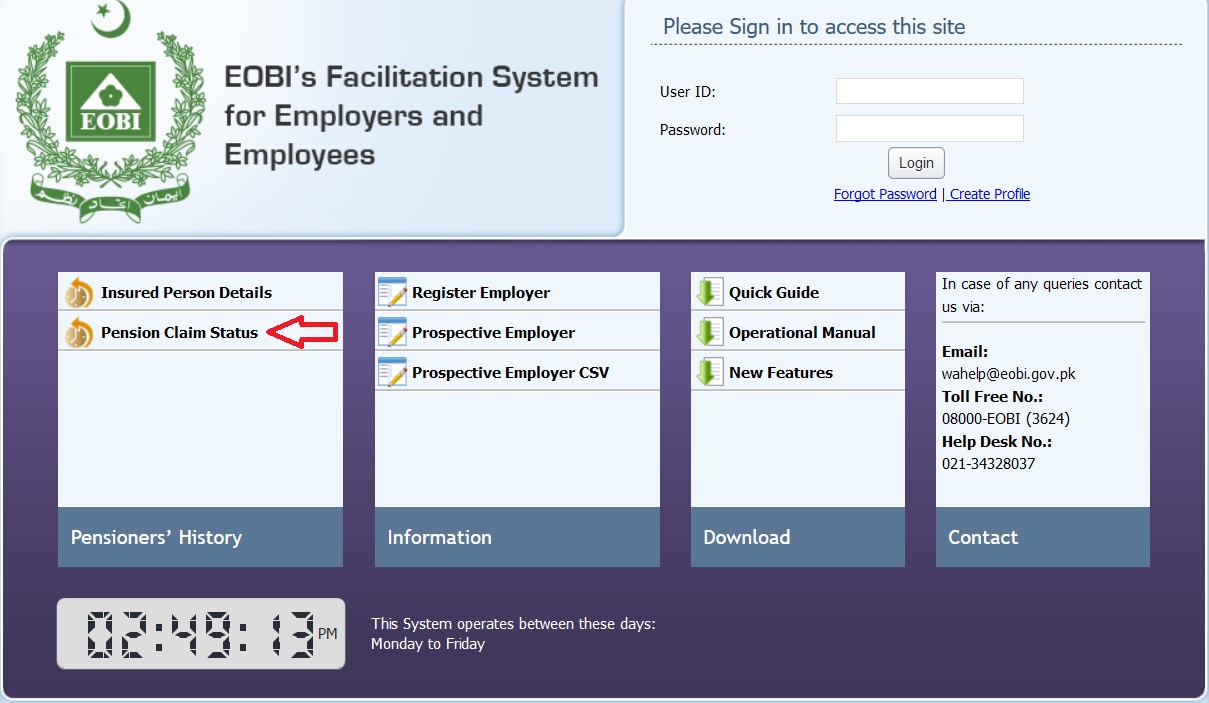1209x703 pixels.
Task: Open Insured Person Details link
Action: (x=186, y=293)
